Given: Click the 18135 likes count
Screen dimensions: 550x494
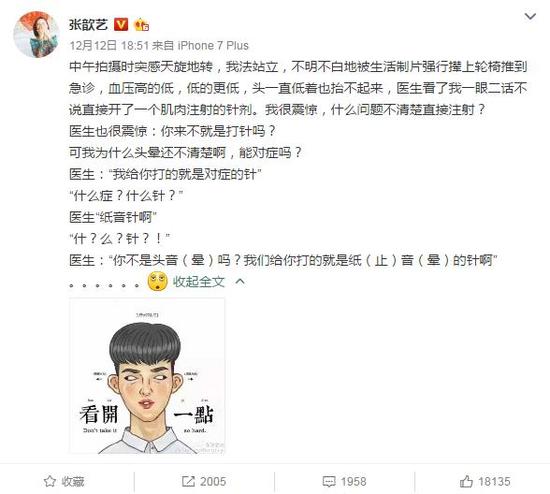Looking at the screenshot, I should pos(494,482).
